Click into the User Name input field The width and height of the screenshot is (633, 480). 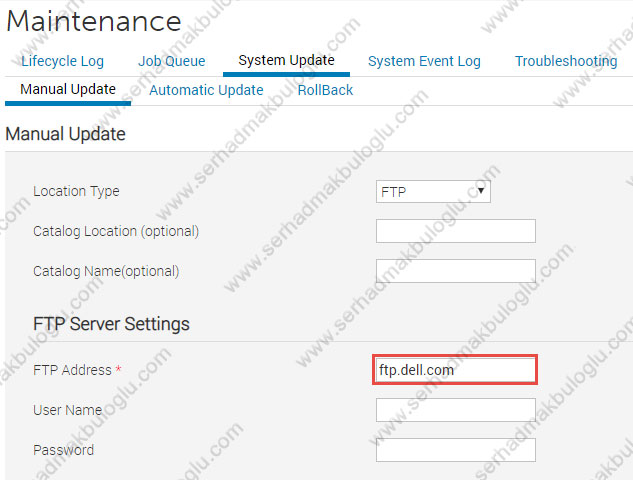pyautogui.click(x=456, y=410)
